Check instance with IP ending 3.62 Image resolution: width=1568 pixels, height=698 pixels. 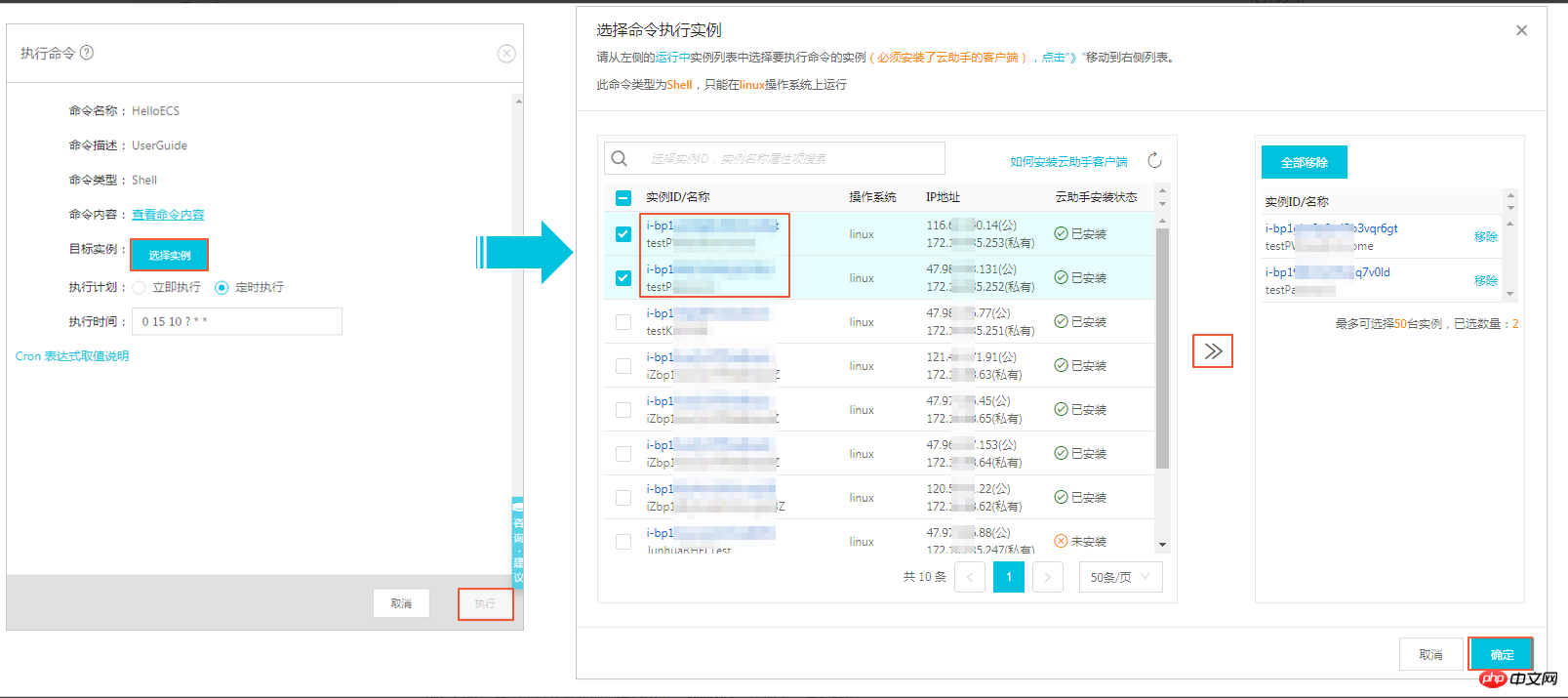click(623, 498)
